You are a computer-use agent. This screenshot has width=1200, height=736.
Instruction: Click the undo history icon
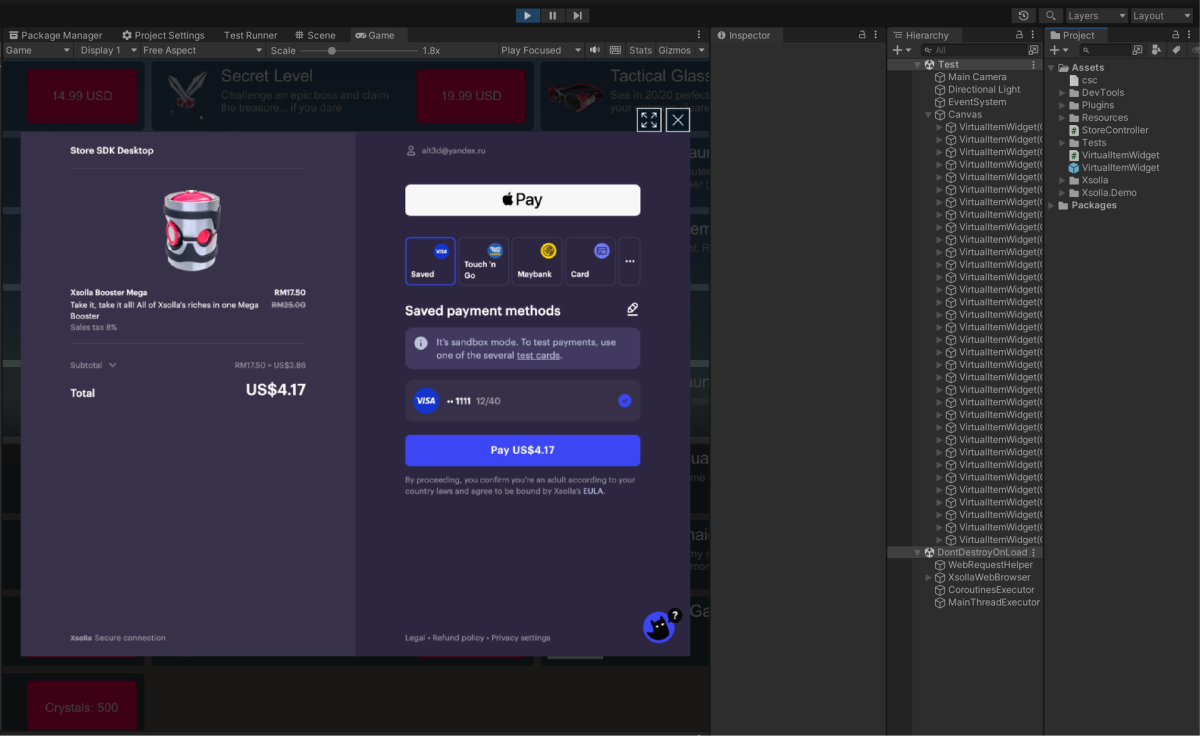point(1023,16)
